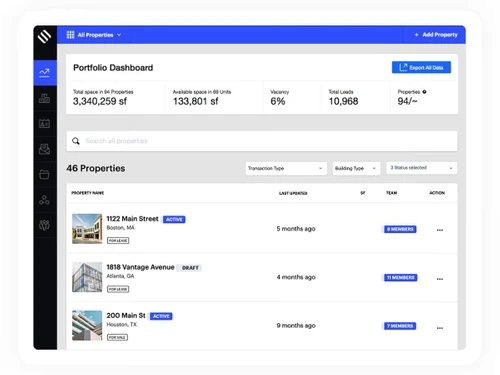This screenshot has height=375, width=500.
Task: Click the Search all properties field
Action: click(x=262, y=141)
